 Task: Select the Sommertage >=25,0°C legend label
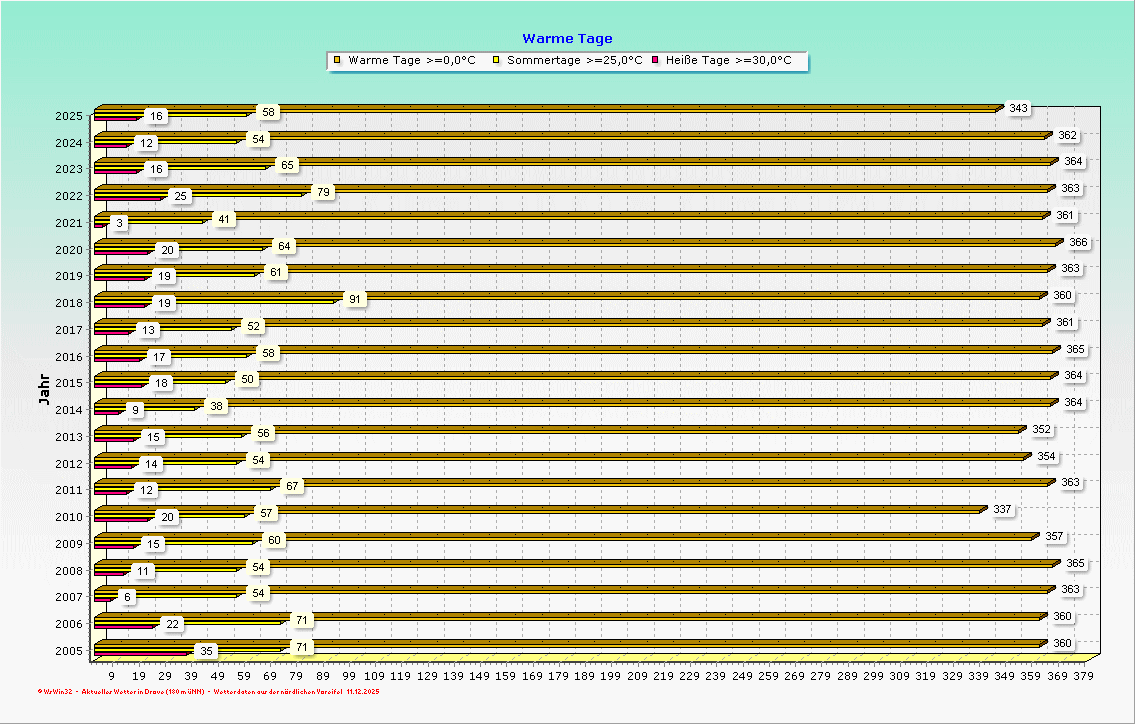(x=574, y=61)
